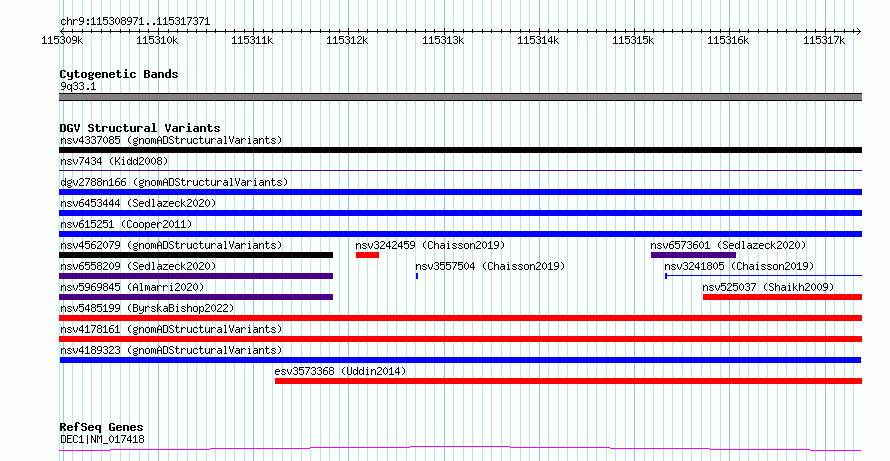The width and height of the screenshot is (890, 461).
Task: Click the dgv2788n166 blue variant bar
Action: coord(460,192)
